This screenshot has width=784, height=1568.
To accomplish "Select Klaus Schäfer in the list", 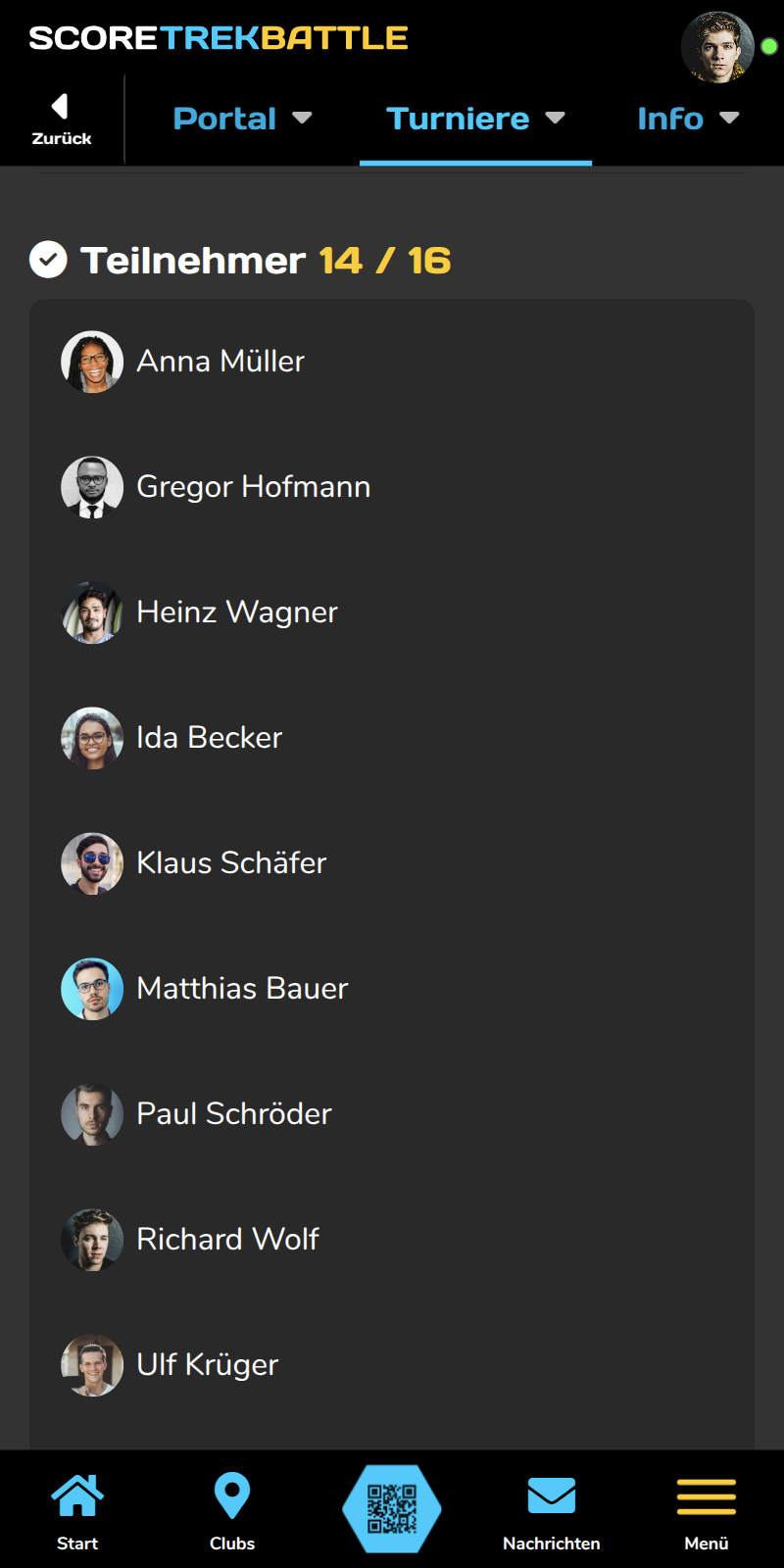I will click(x=231, y=863).
